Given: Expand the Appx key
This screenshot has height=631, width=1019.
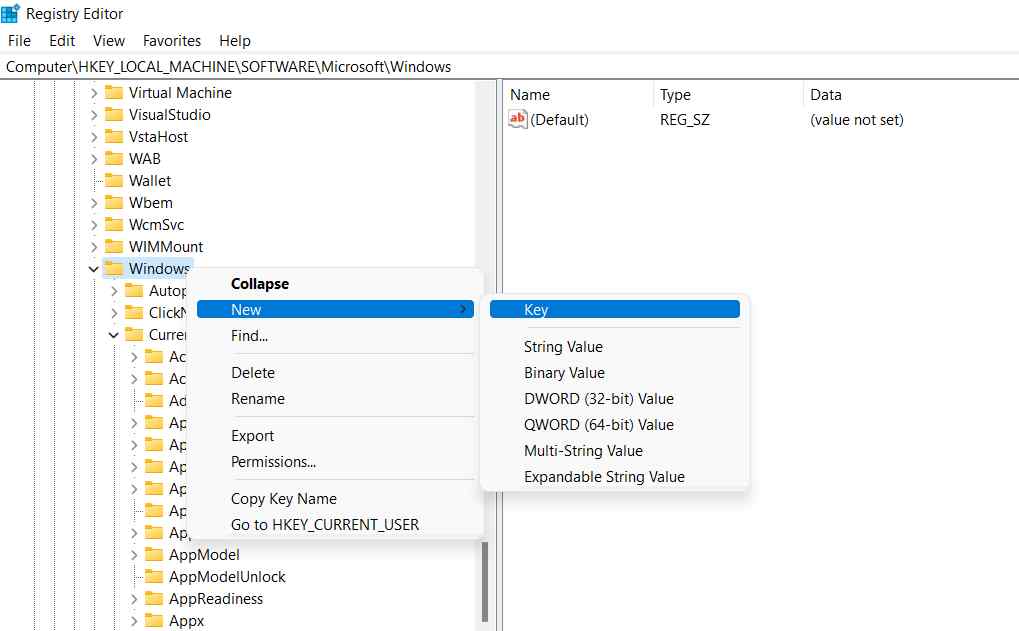Looking at the screenshot, I should click(x=134, y=621).
